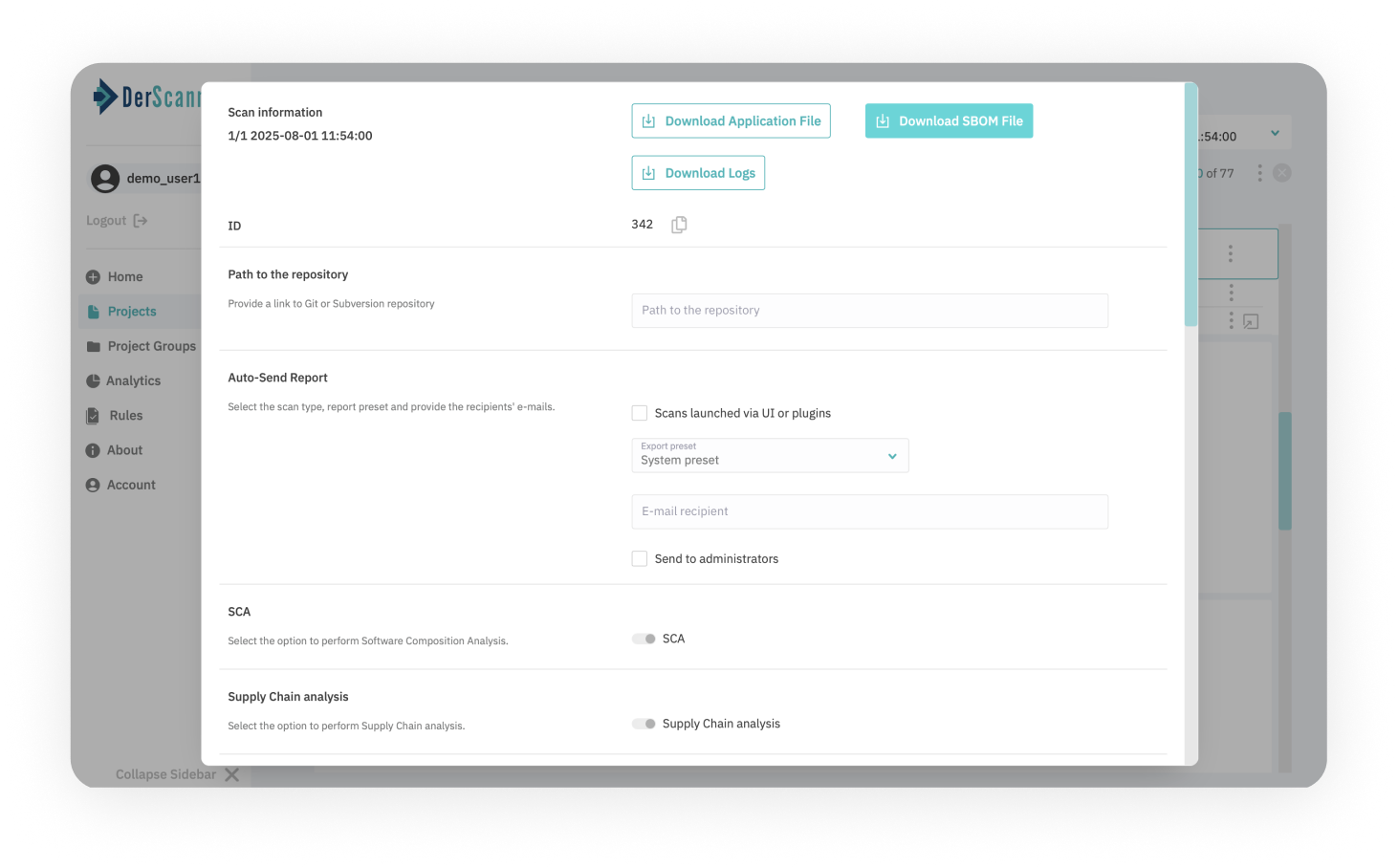Click the Path to the repository field
Viewport: 1398px width, 868px height.
869,311
